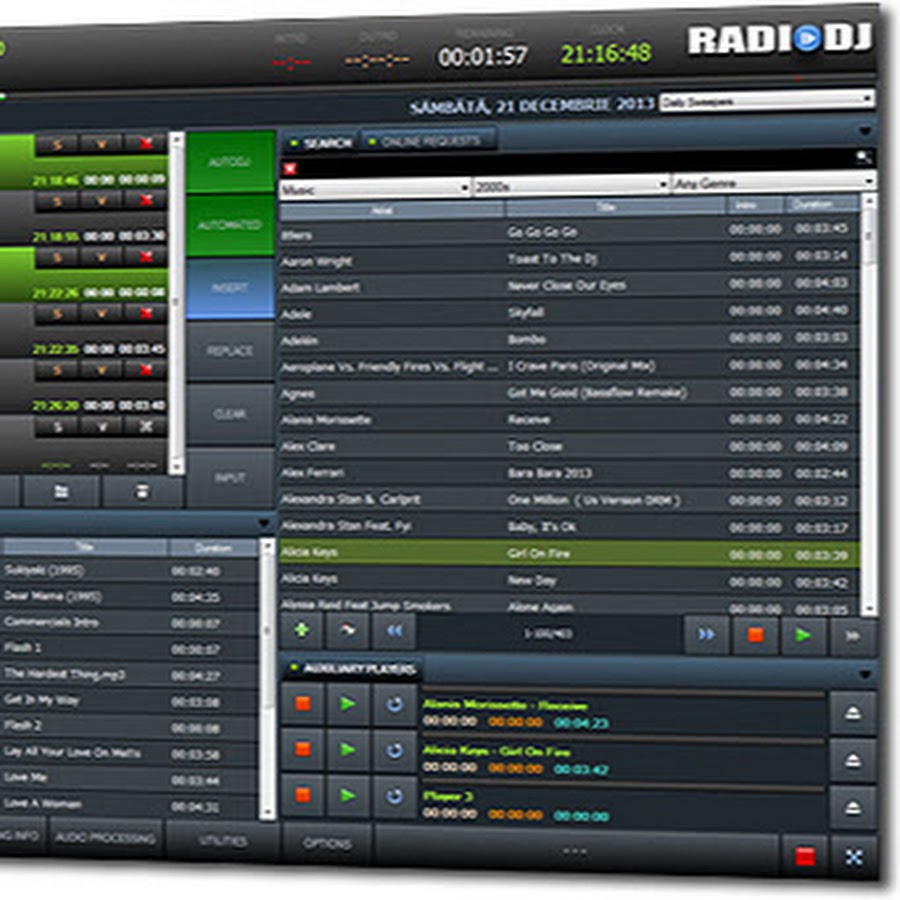The height and width of the screenshot is (900, 900).
Task: Toggle the Automated mode button
Action: click(230, 225)
